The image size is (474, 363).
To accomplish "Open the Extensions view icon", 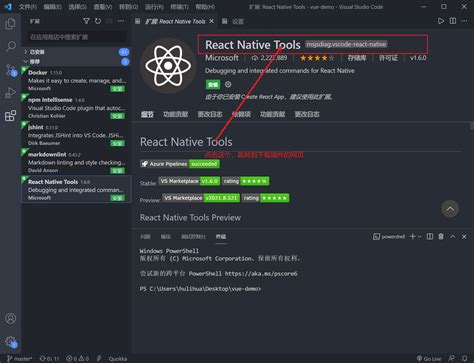I will (10, 116).
